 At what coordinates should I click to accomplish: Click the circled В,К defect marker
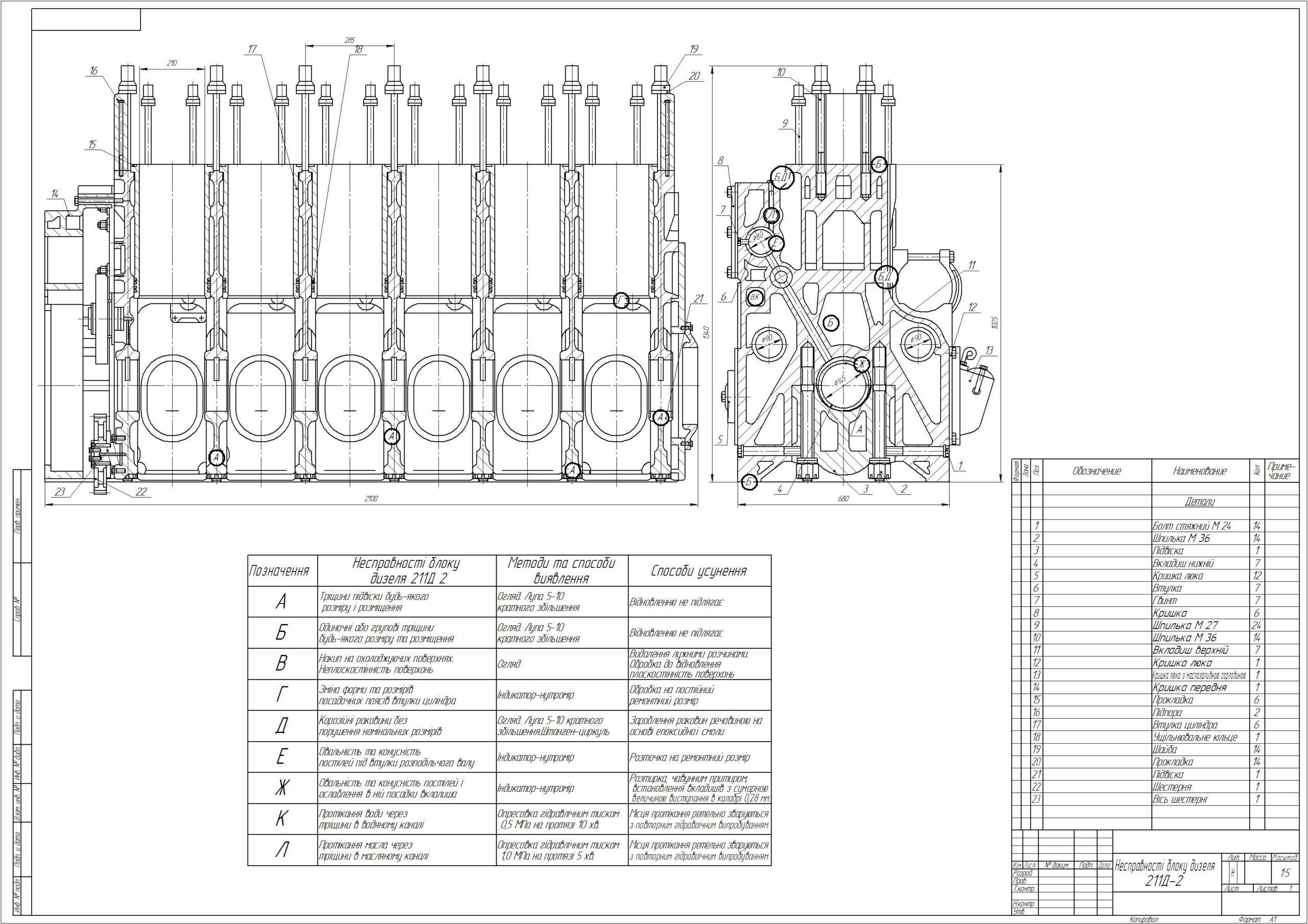755,297
